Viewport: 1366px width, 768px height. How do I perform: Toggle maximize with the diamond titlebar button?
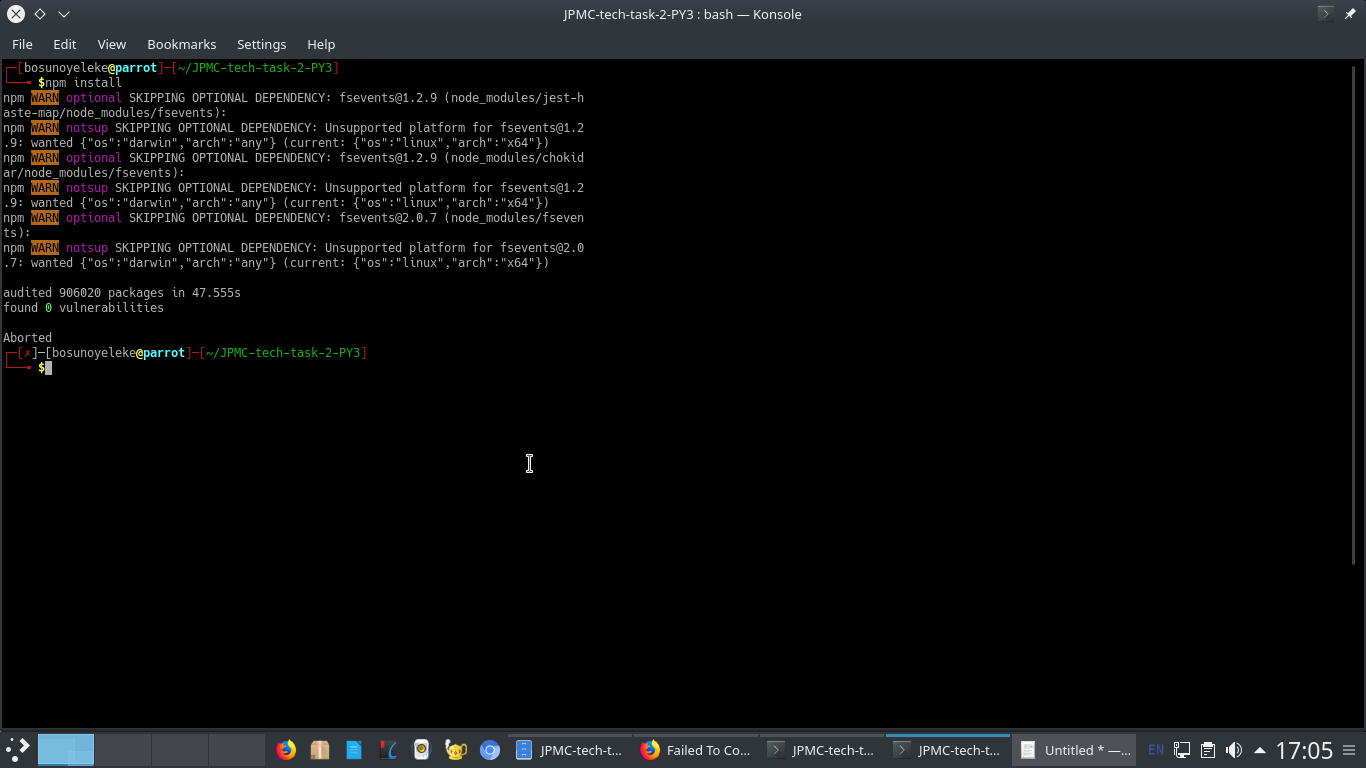click(x=39, y=14)
